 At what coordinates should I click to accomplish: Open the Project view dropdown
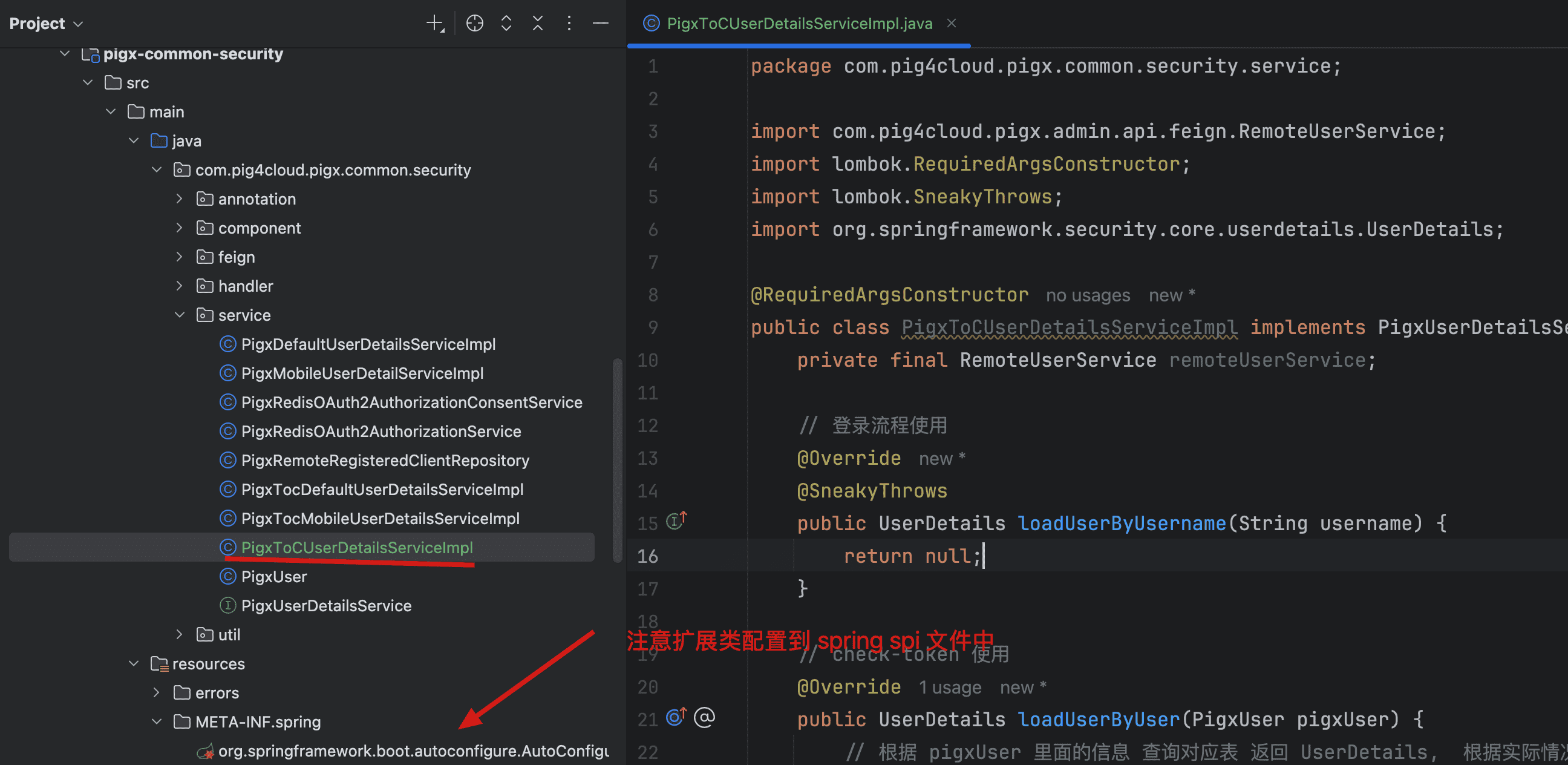(45, 24)
